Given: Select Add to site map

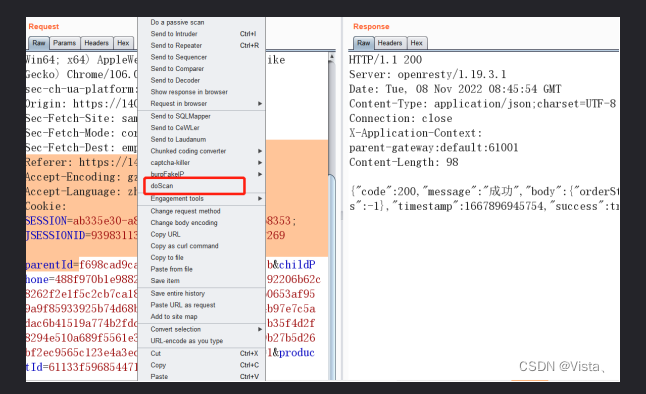Looking at the screenshot, I should point(201,317).
